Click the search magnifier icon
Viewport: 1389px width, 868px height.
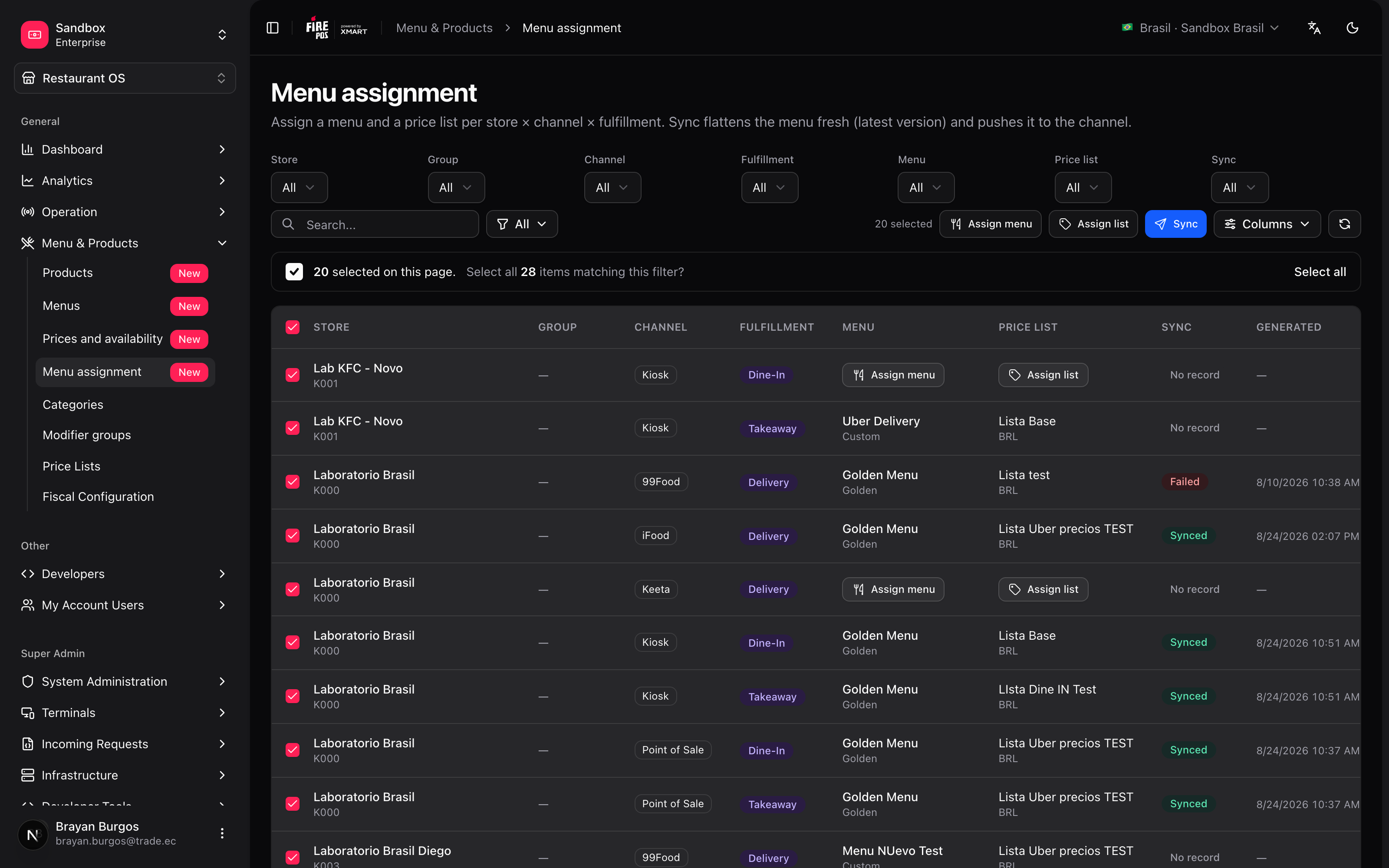click(x=289, y=224)
